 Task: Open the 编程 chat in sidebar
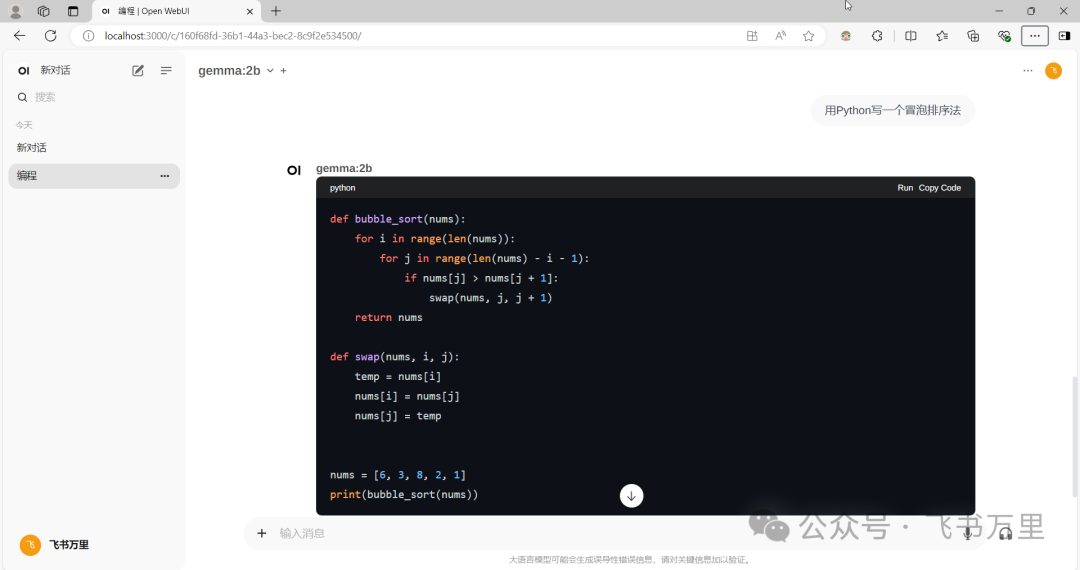coord(94,176)
